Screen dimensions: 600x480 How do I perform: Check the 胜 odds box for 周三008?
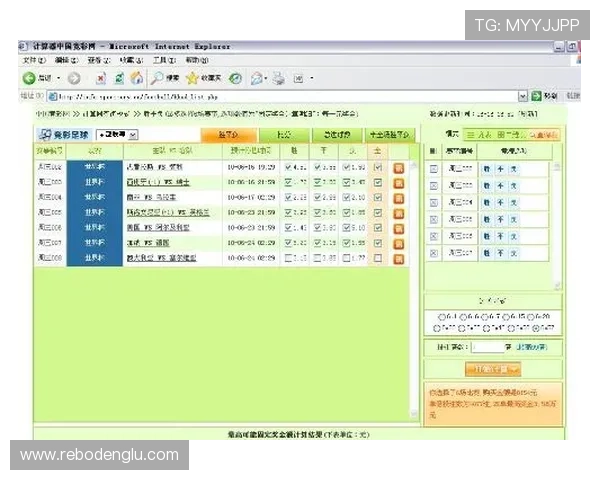pos(289,258)
